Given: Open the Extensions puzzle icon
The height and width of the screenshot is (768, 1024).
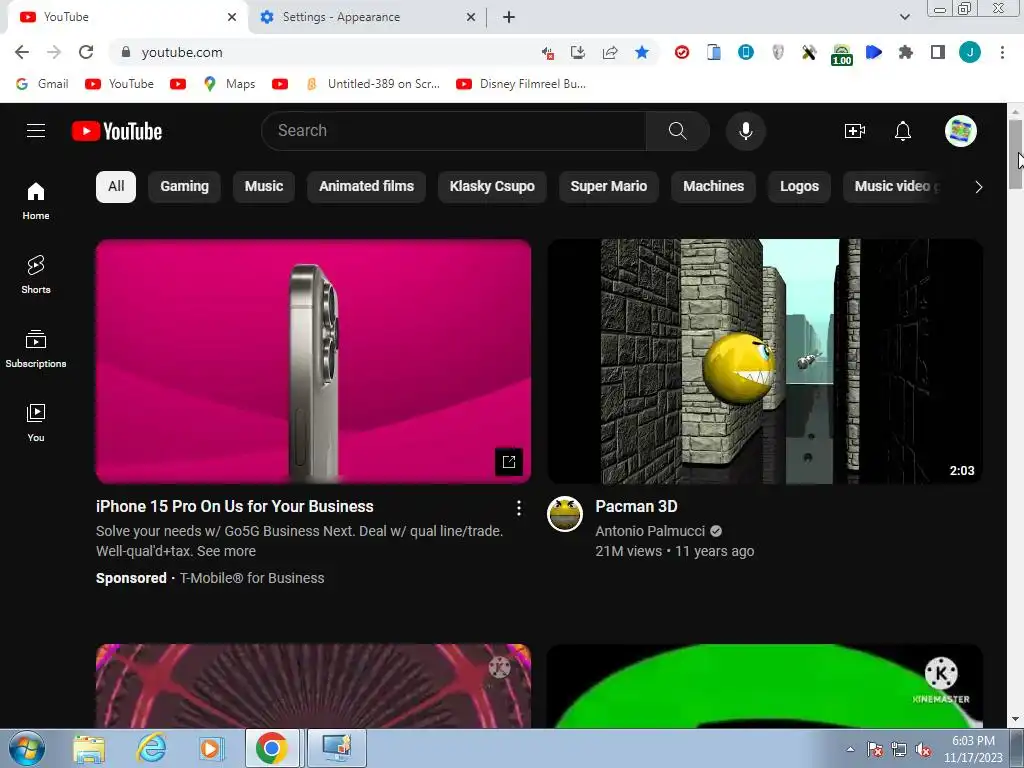Looking at the screenshot, I should pos(906,52).
